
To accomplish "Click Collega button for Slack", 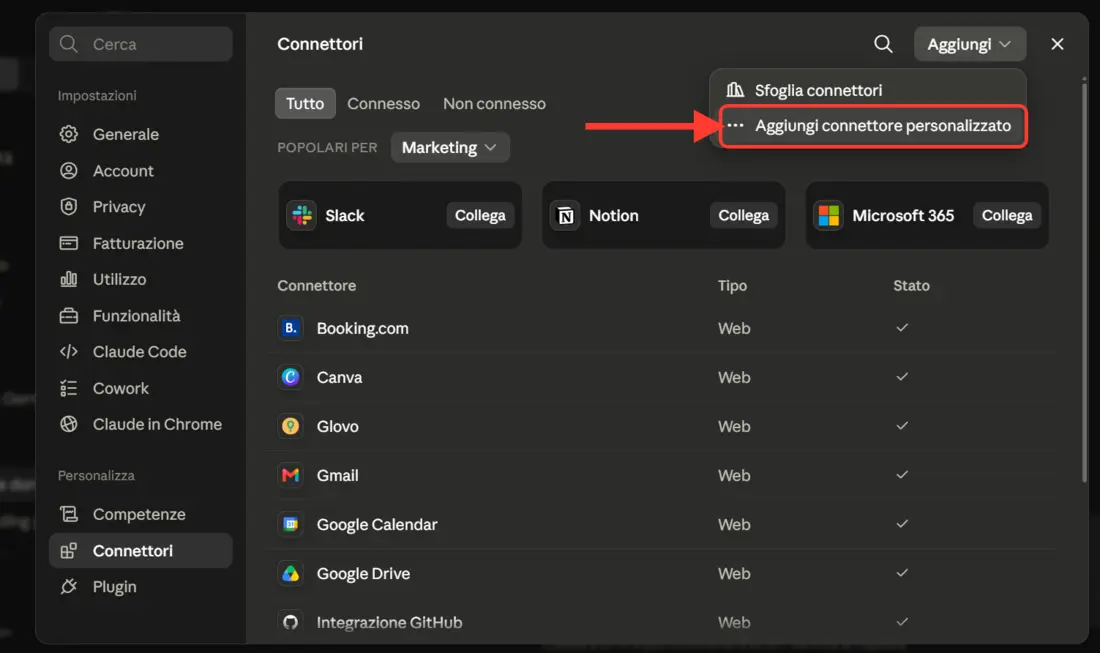I will [x=481, y=215].
